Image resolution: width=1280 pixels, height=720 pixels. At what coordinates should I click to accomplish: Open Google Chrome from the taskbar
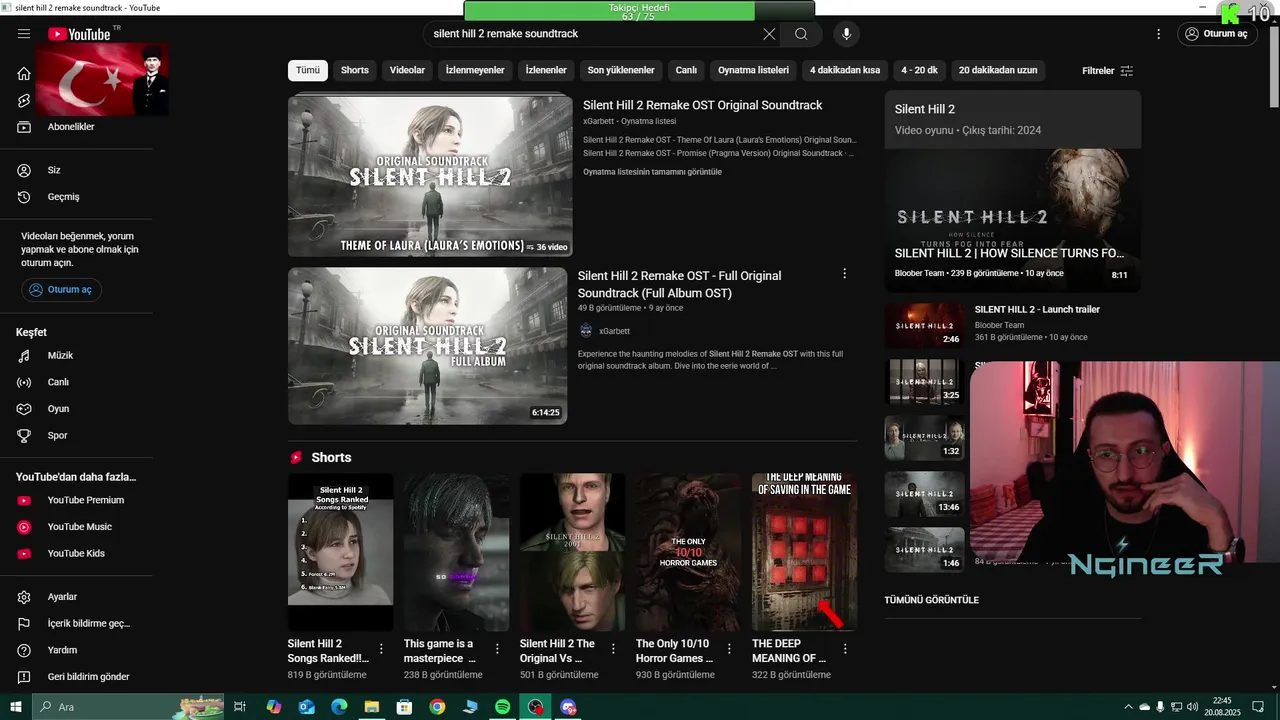tap(437, 707)
